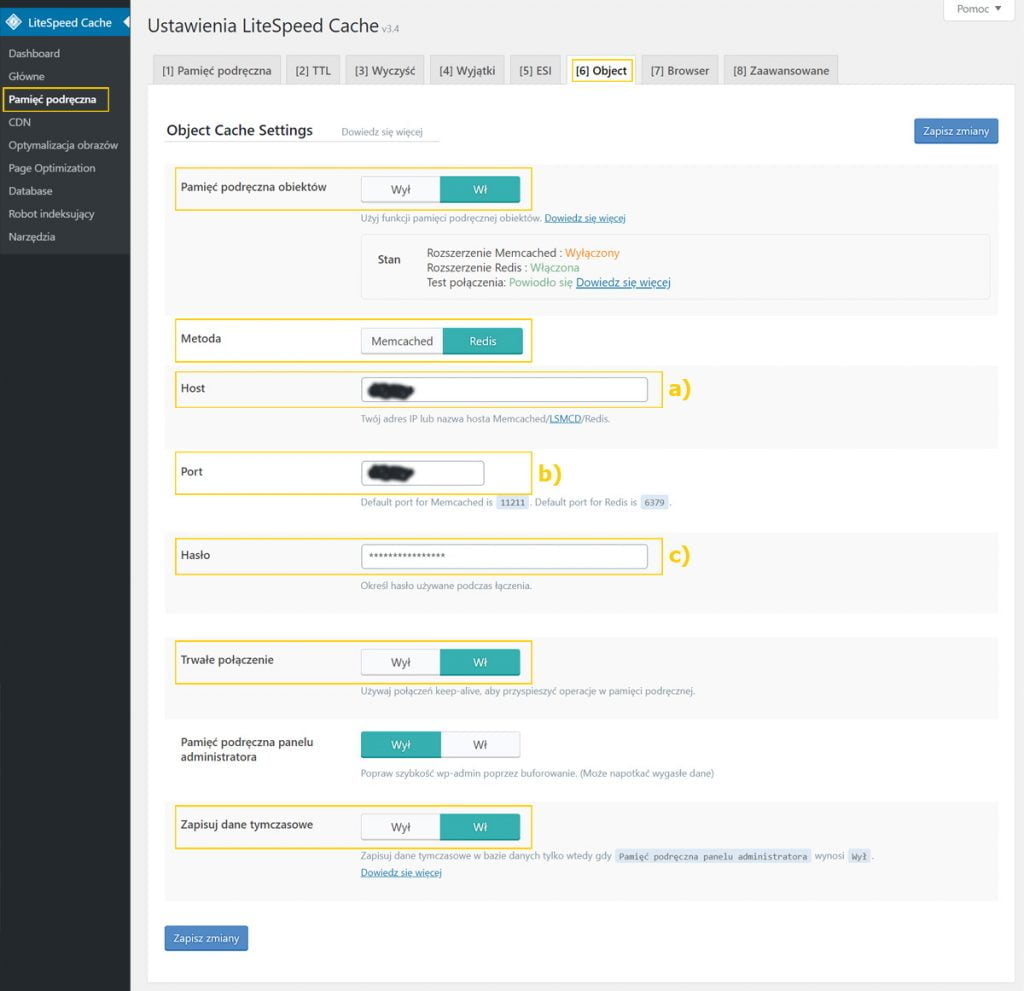Click top Zapisz zmiany button
Screen dimensions: 1024x991
pos(955,131)
